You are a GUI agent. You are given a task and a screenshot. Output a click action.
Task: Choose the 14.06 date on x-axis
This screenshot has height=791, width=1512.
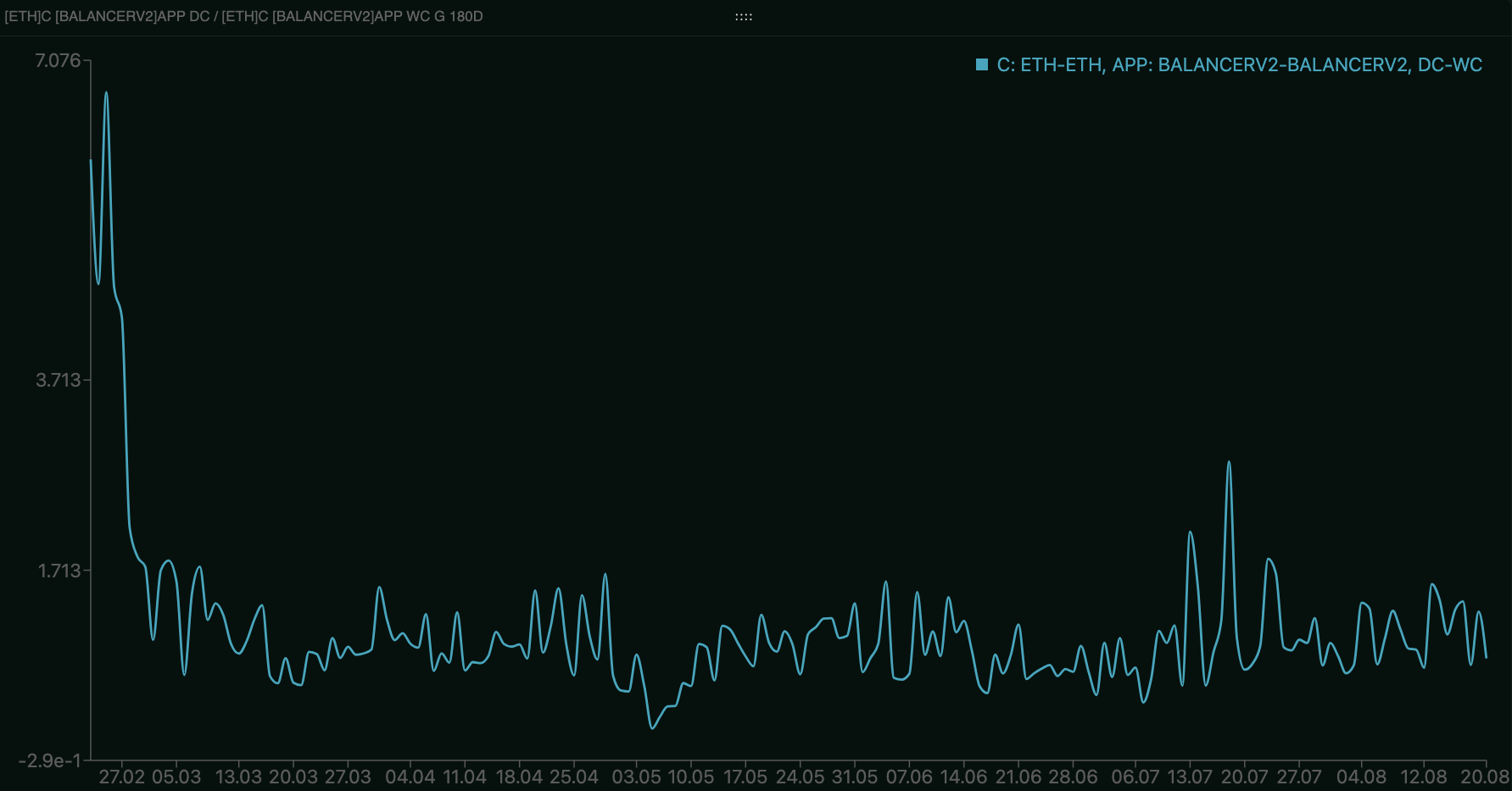pyautogui.click(x=963, y=777)
